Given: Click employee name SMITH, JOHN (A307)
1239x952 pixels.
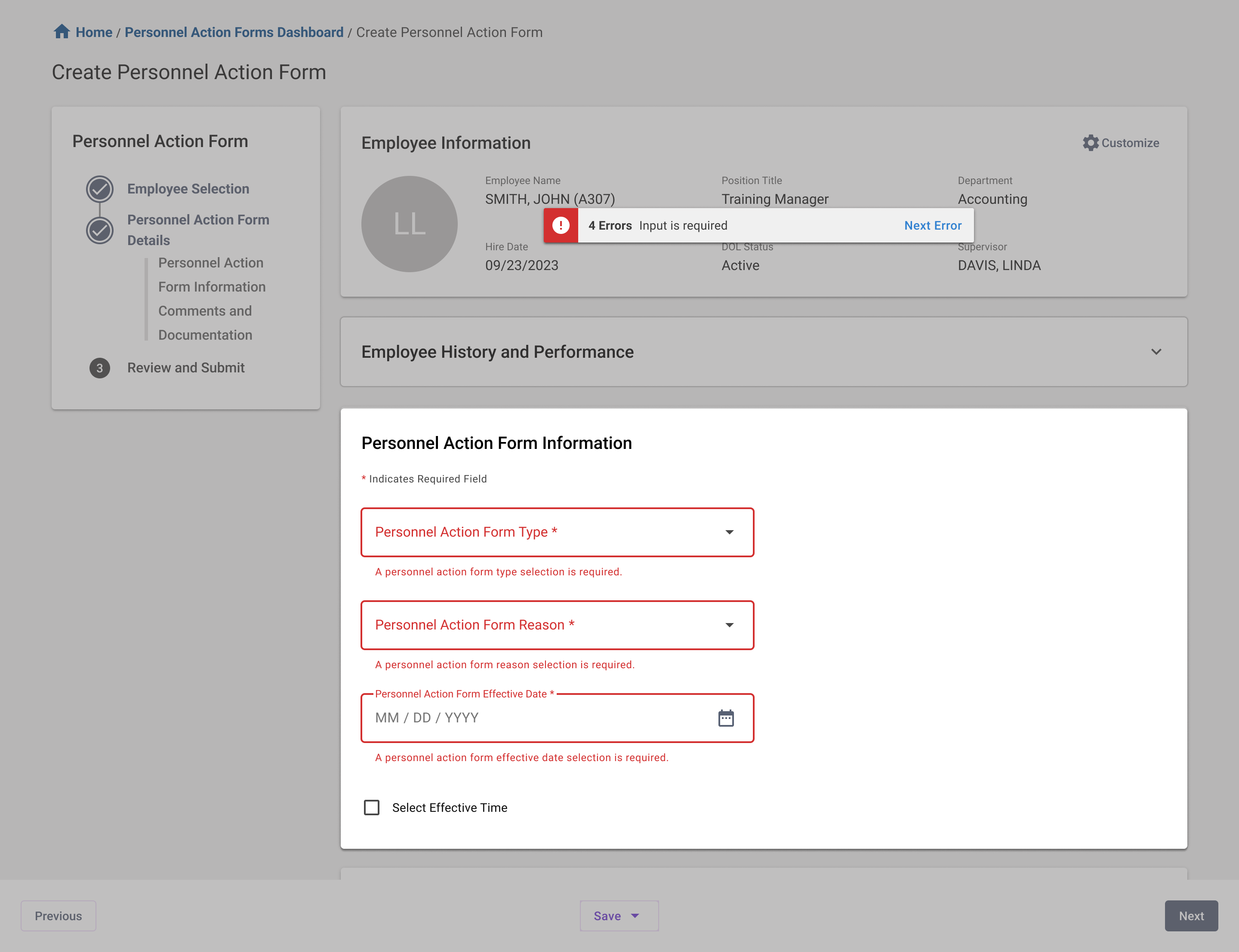Looking at the screenshot, I should pos(550,199).
